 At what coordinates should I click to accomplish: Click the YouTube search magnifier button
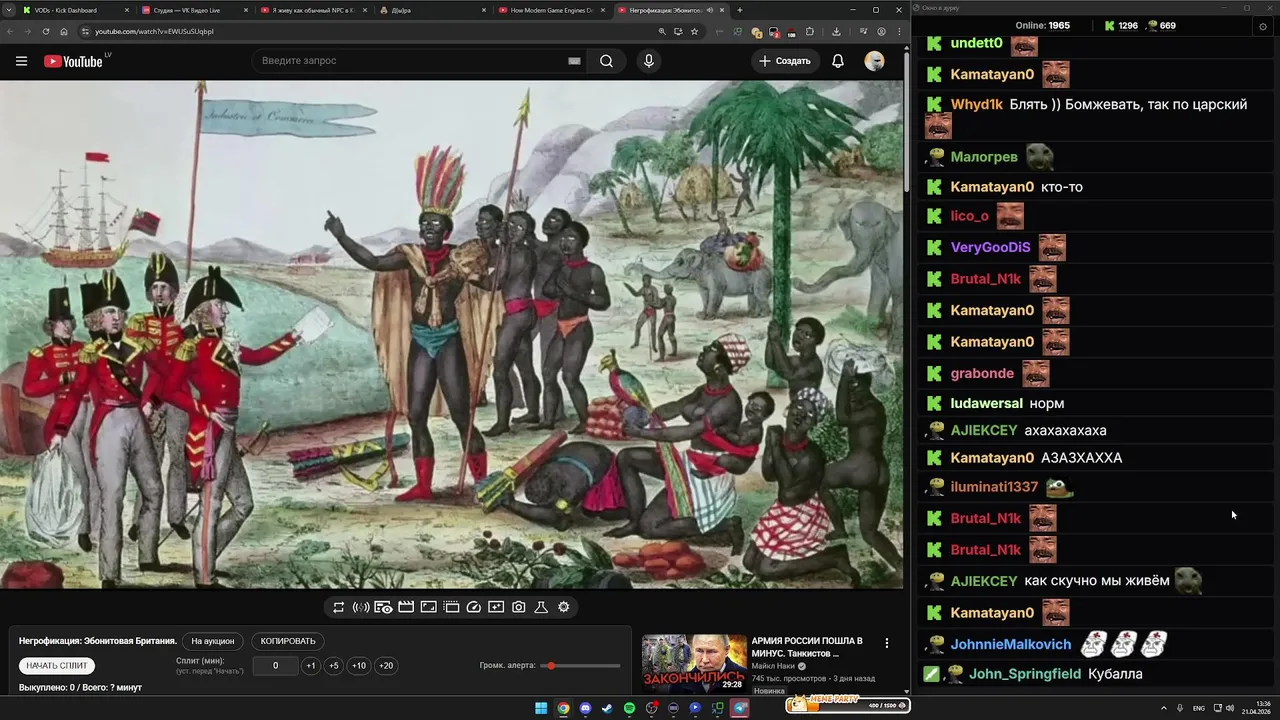tap(606, 61)
